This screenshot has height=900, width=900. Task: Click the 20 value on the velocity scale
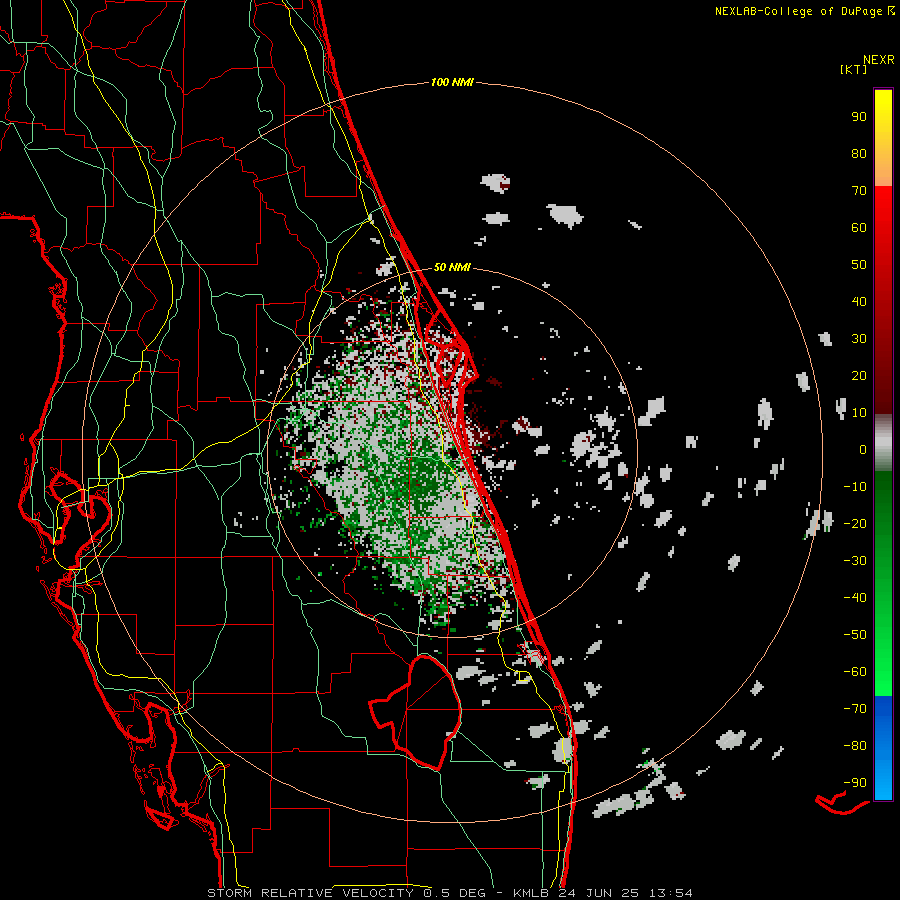[859, 375]
